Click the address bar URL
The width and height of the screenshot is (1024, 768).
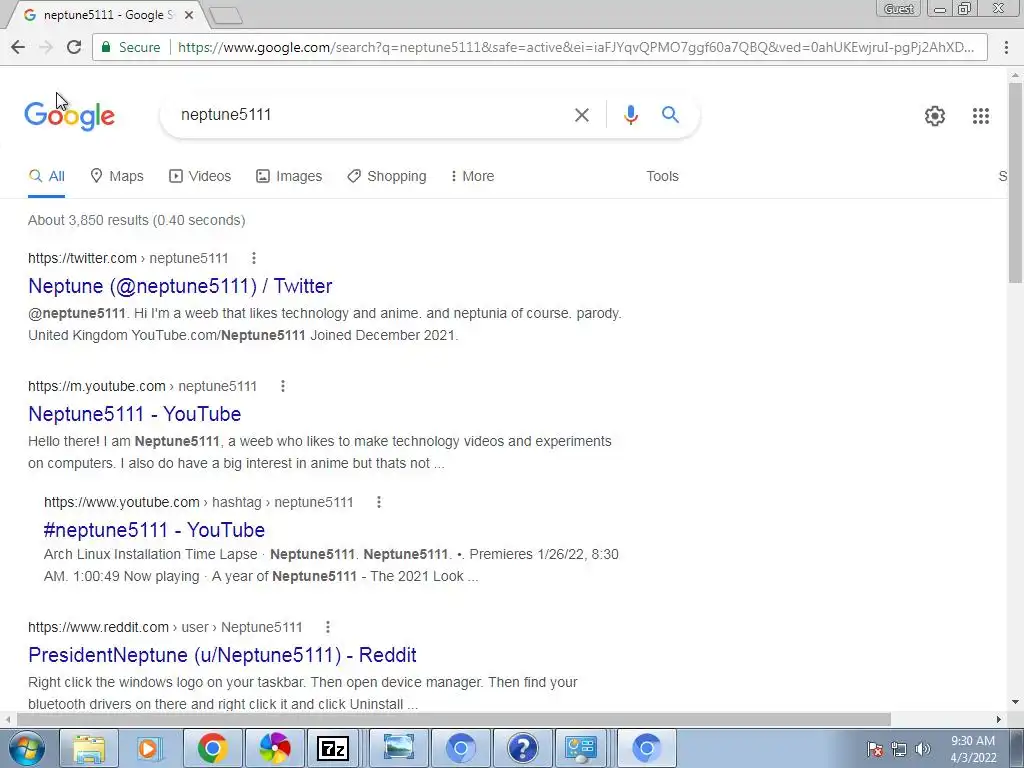click(x=575, y=47)
